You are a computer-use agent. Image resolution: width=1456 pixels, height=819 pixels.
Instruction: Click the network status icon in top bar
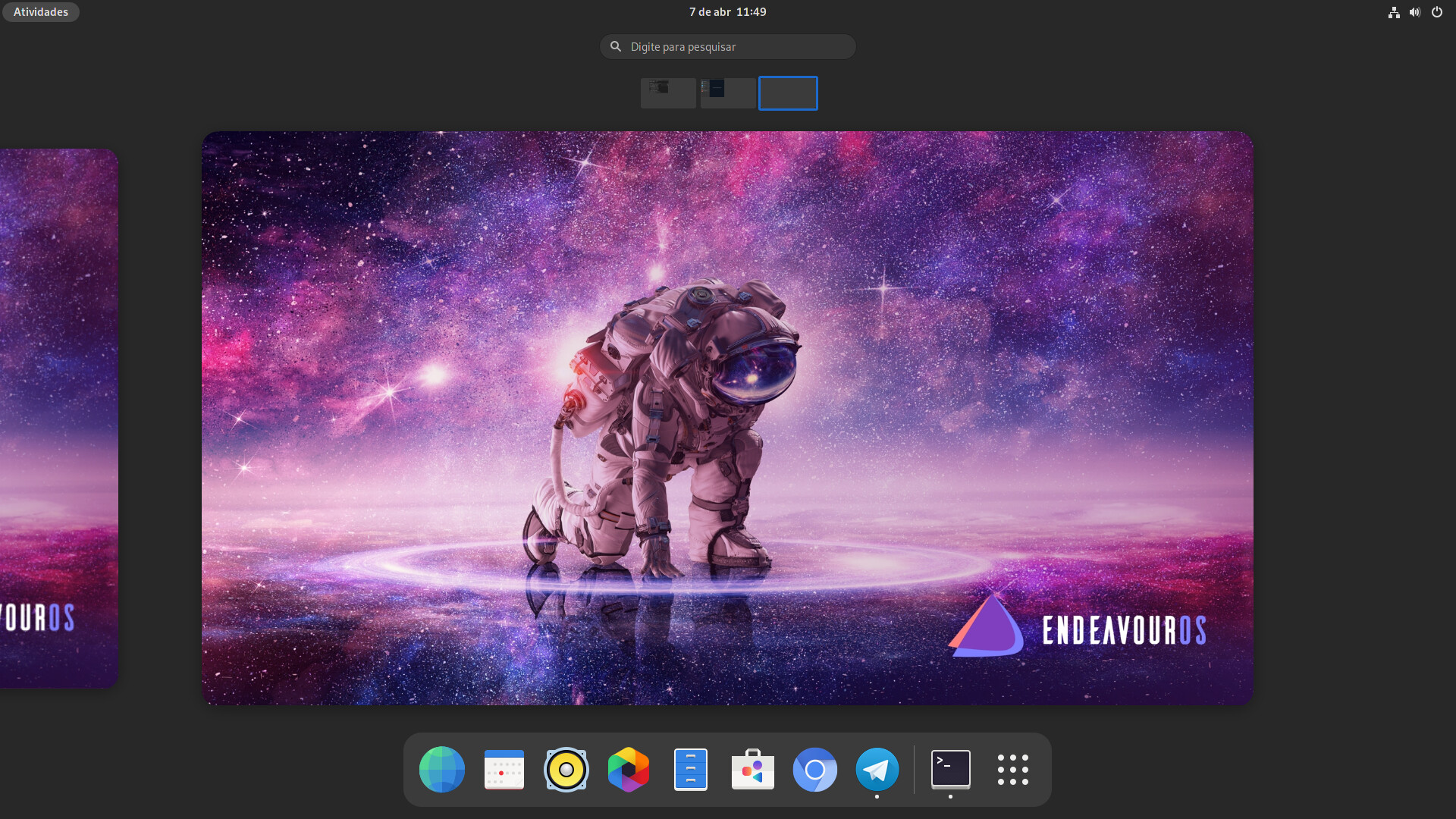click(1394, 12)
